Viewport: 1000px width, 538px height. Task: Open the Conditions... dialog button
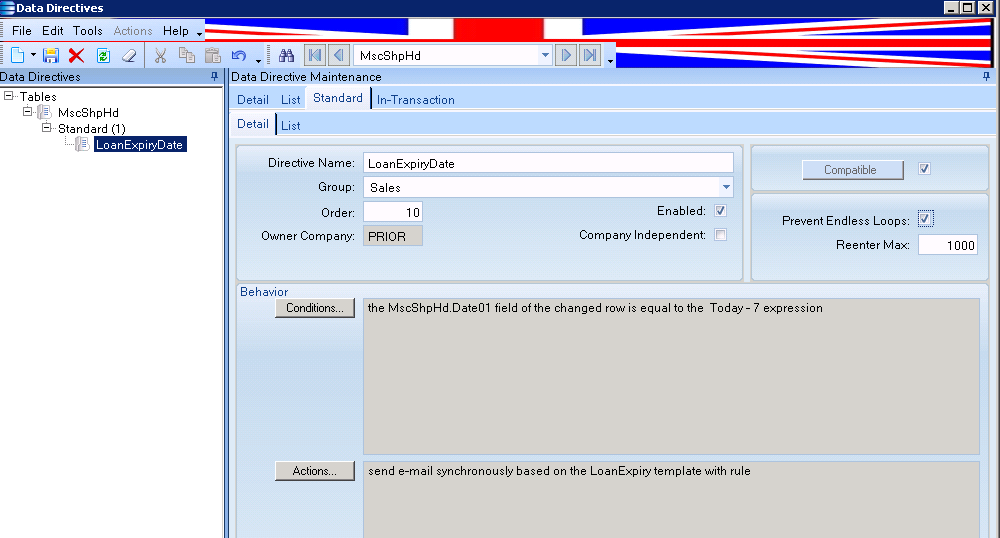pyautogui.click(x=315, y=308)
